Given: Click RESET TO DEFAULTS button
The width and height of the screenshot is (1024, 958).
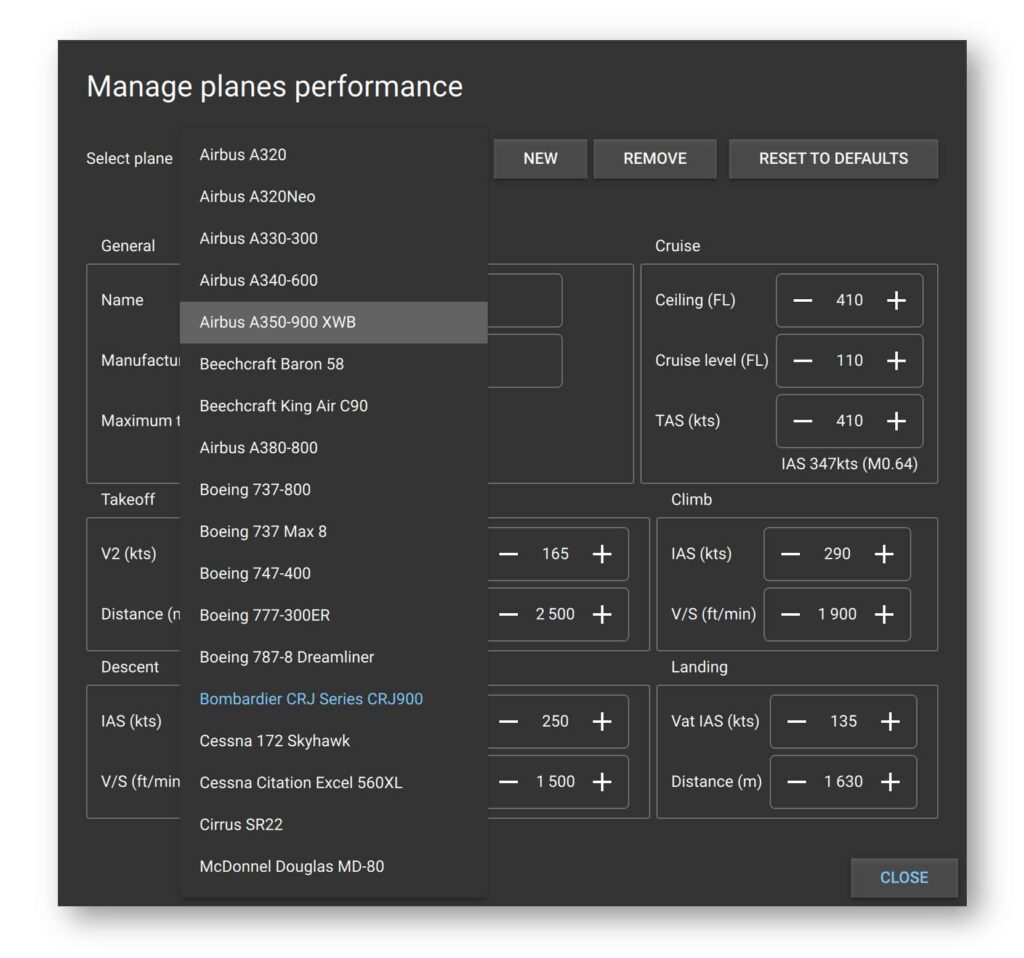Looking at the screenshot, I should click(x=833, y=159).
